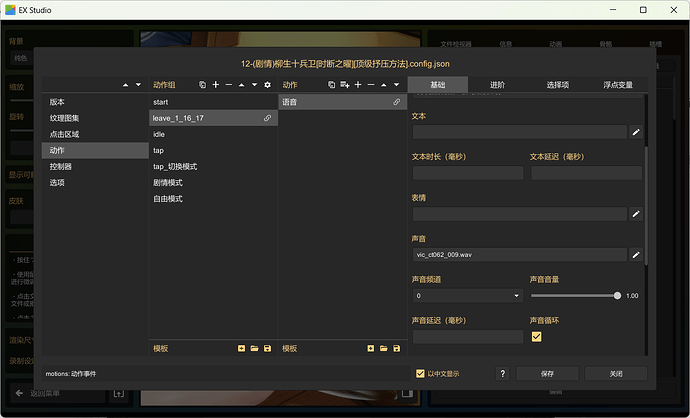Click the 文本 input field
This screenshot has width=690, height=418.
(x=520, y=132)
